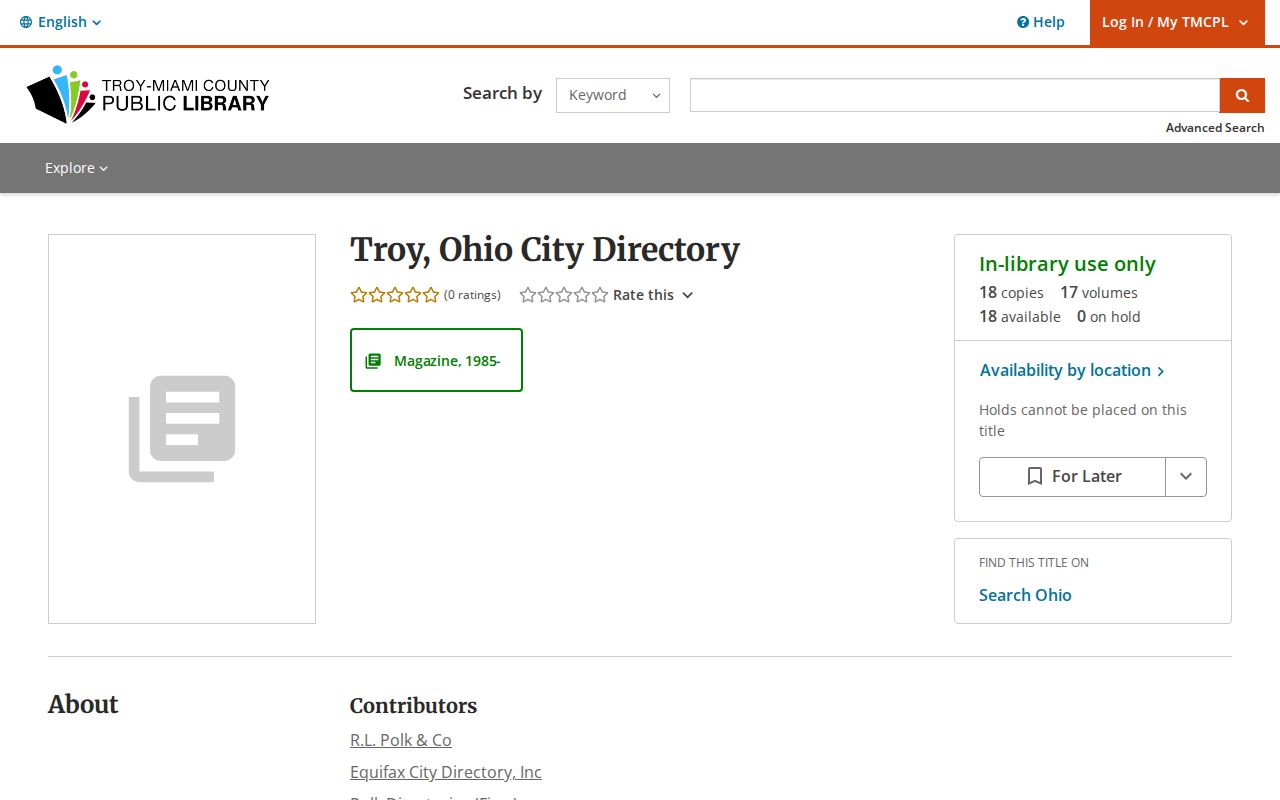Click the globe language icon
The width and height of the screenshot is (1280, 800).
point(26,22)
